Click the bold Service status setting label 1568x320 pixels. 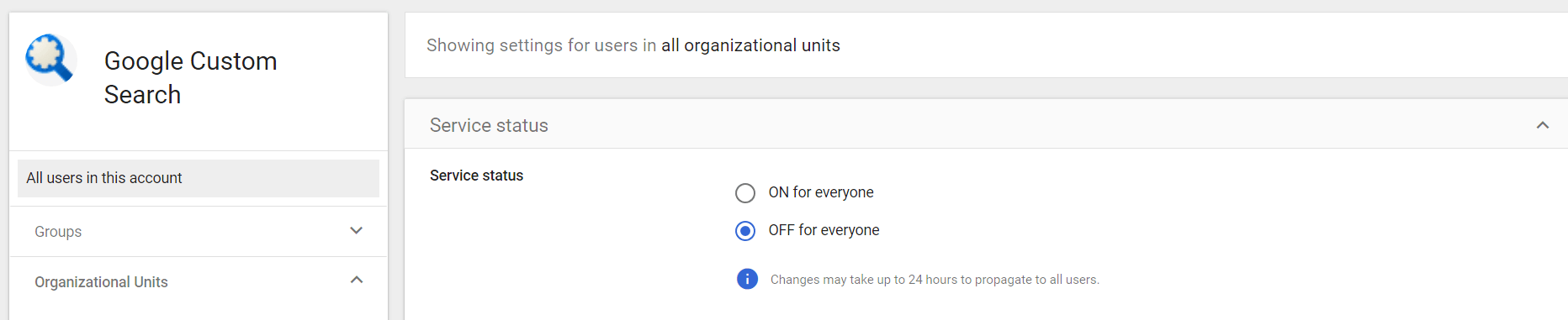[476, 176]
